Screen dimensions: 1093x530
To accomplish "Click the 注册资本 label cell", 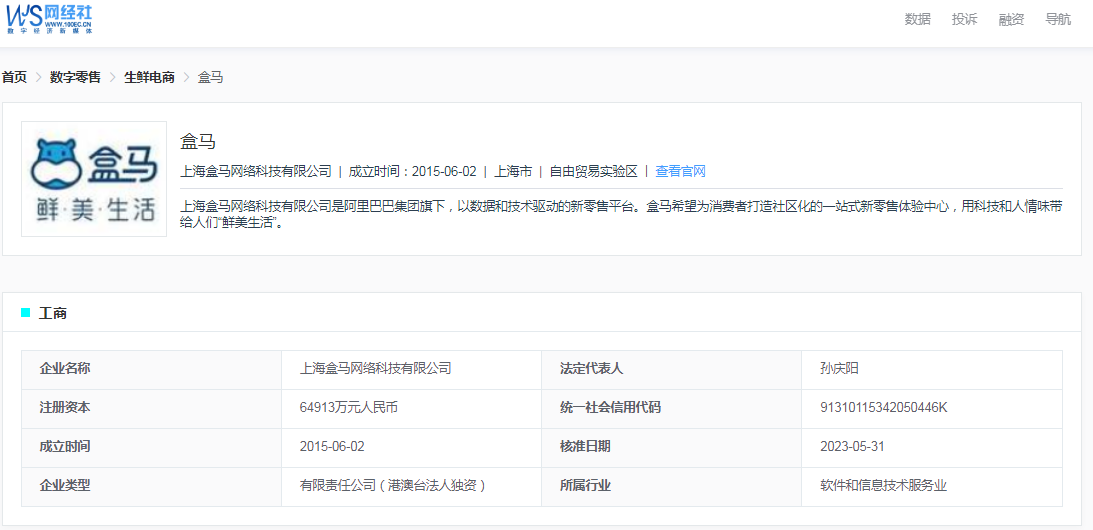I will tap(151, 409).
